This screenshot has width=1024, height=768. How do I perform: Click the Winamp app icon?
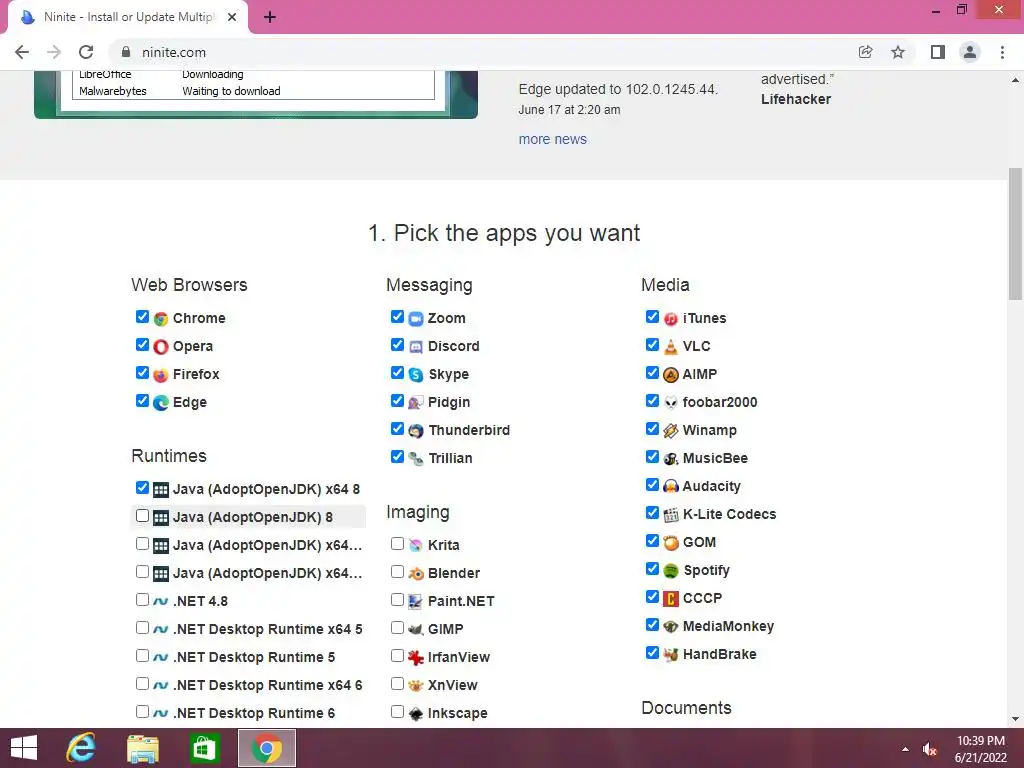click(671, 431)
